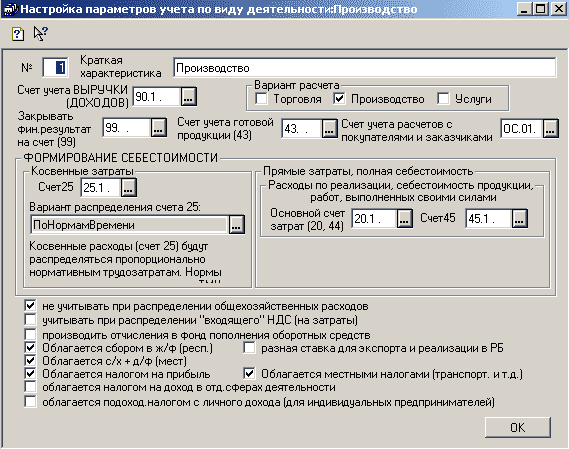
Task: Enable 'учитывать при распределении входящего НДС'
Action: point(31,320)
